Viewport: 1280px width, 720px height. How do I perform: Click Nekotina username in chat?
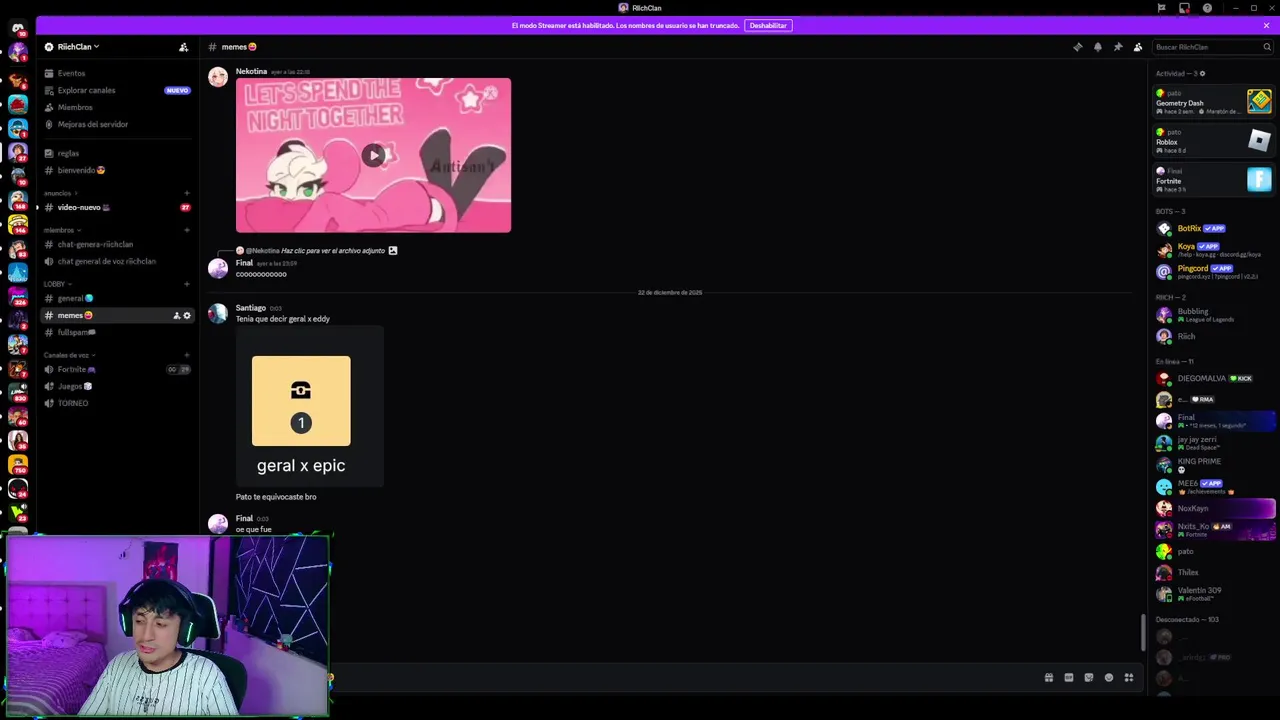click(x=251, y=72)
